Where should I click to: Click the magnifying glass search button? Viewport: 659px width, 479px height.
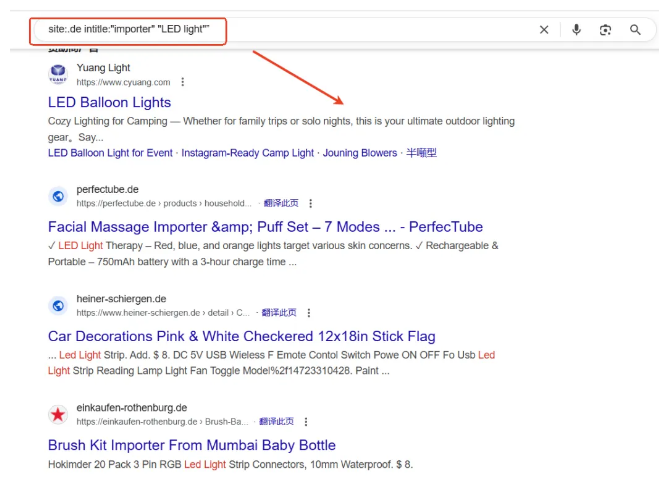(635, 30)
